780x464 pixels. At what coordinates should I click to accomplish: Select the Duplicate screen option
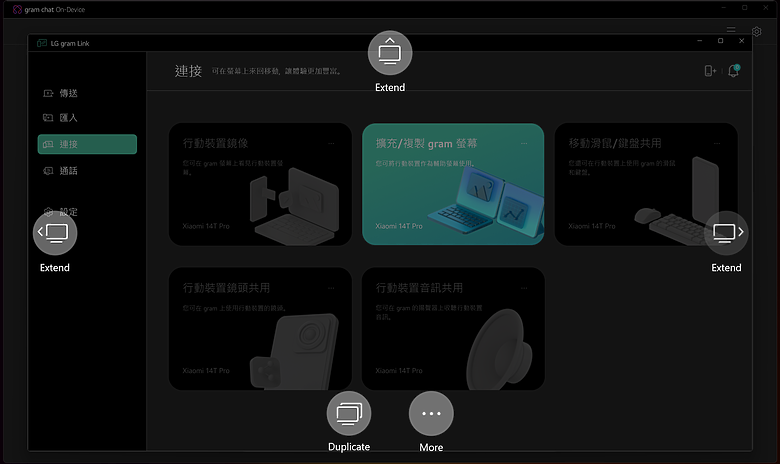(349, 413)
